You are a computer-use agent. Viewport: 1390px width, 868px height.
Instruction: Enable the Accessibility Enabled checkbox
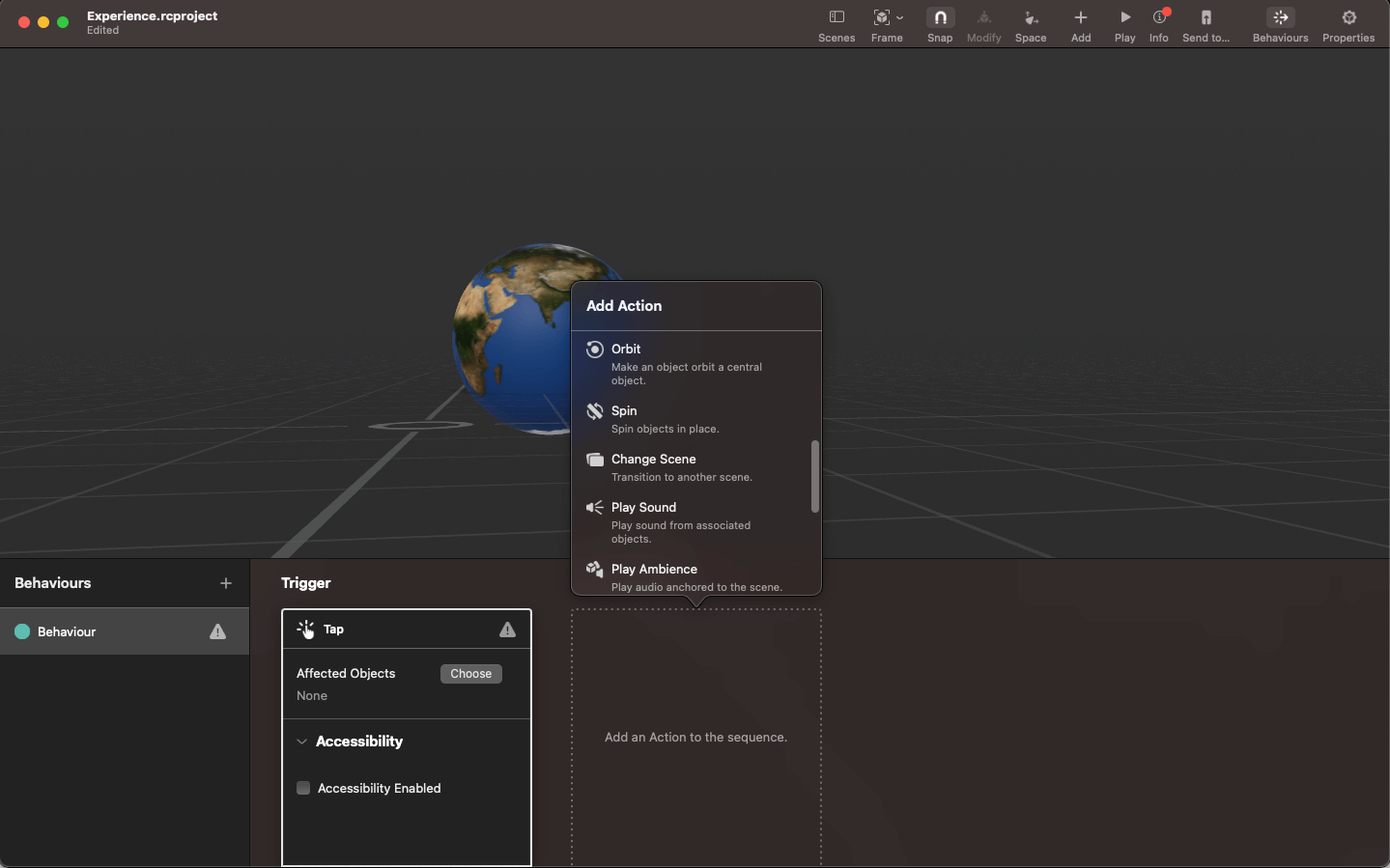(303, 788)
